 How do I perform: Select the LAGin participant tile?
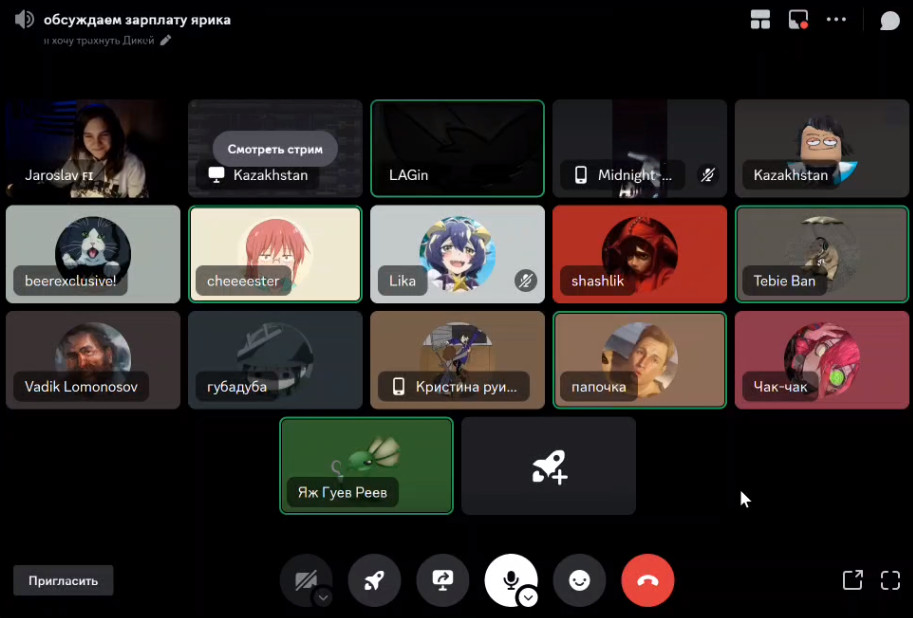pos(458,149)
